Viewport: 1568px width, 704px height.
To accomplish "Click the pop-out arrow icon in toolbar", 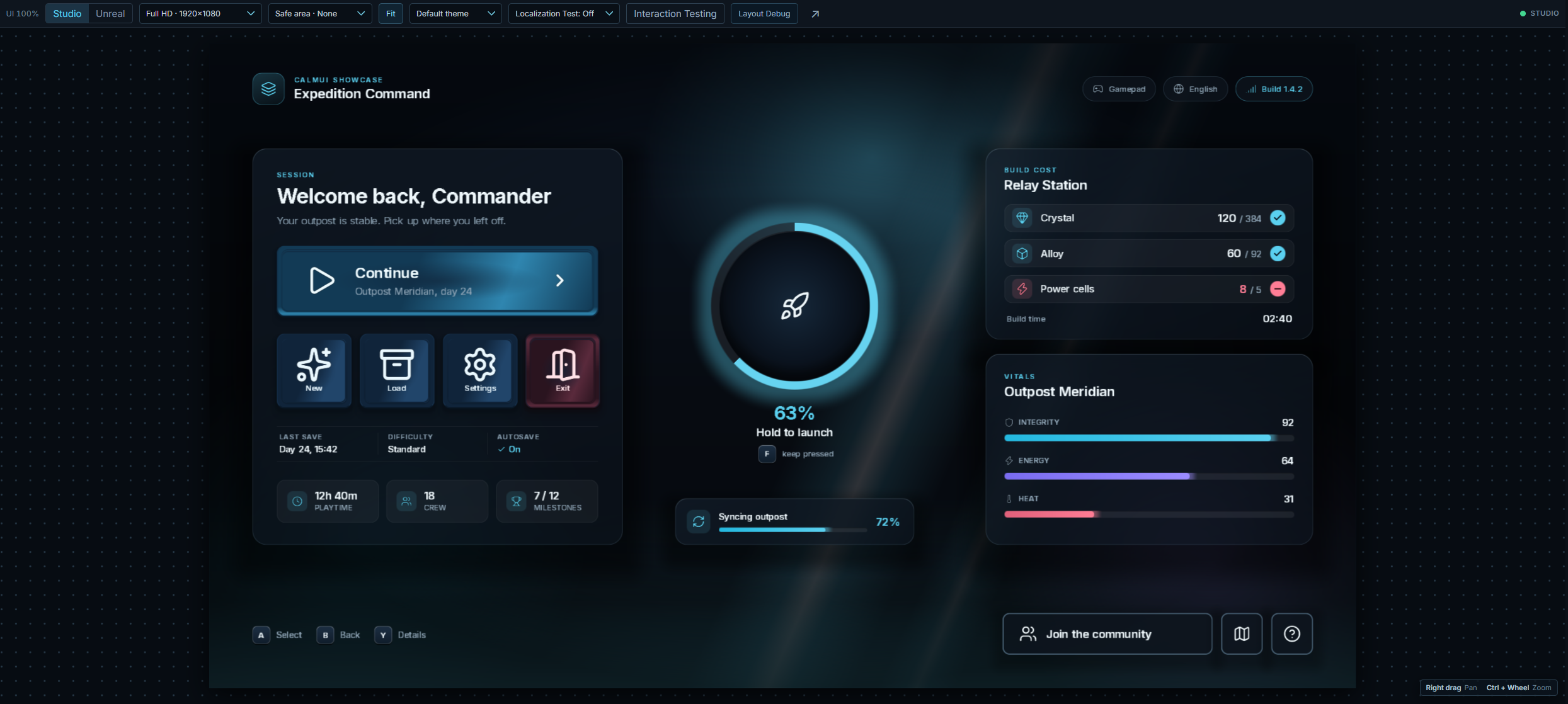I will point(815,14).
